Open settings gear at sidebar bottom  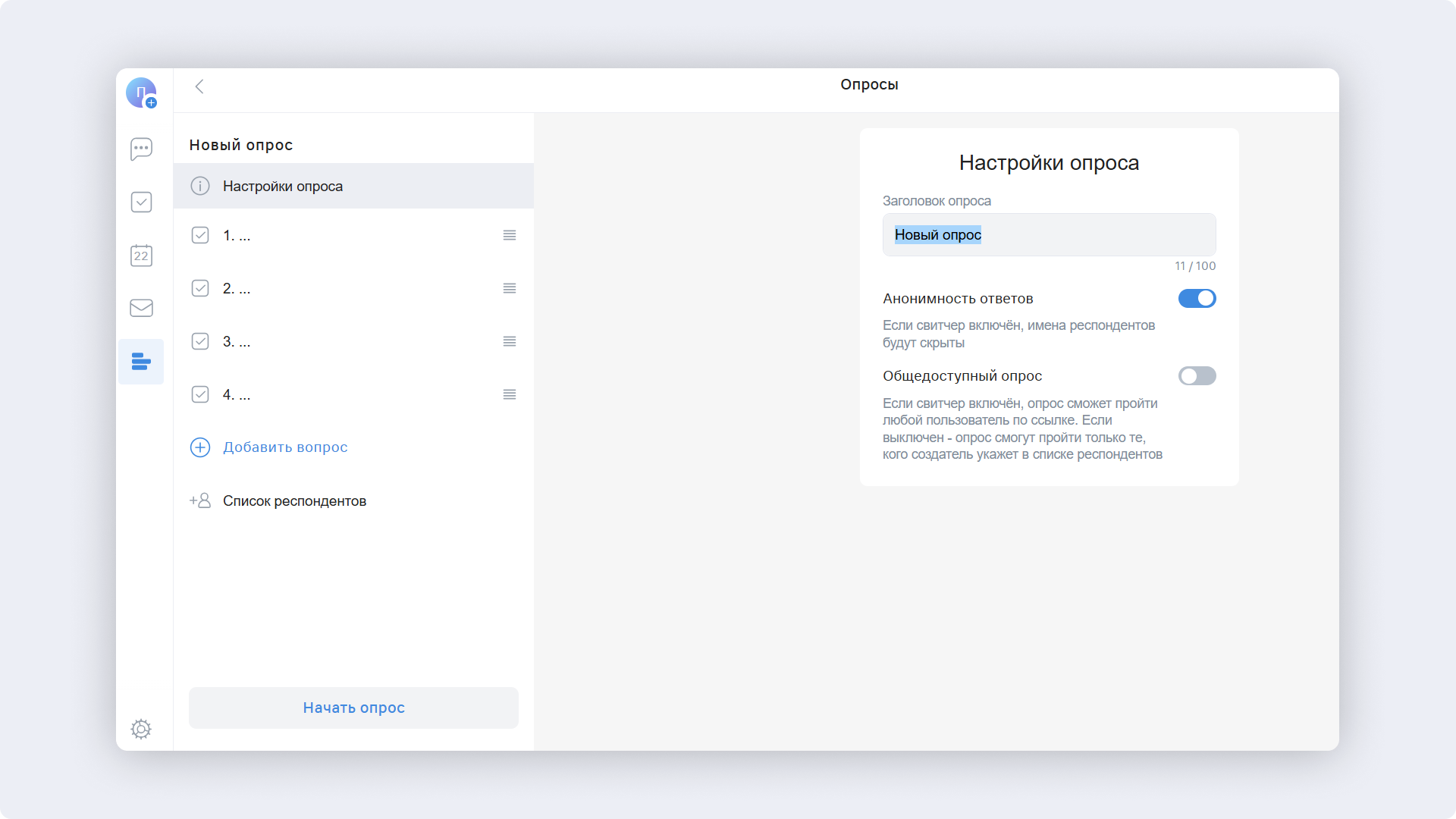click(141, 729)
